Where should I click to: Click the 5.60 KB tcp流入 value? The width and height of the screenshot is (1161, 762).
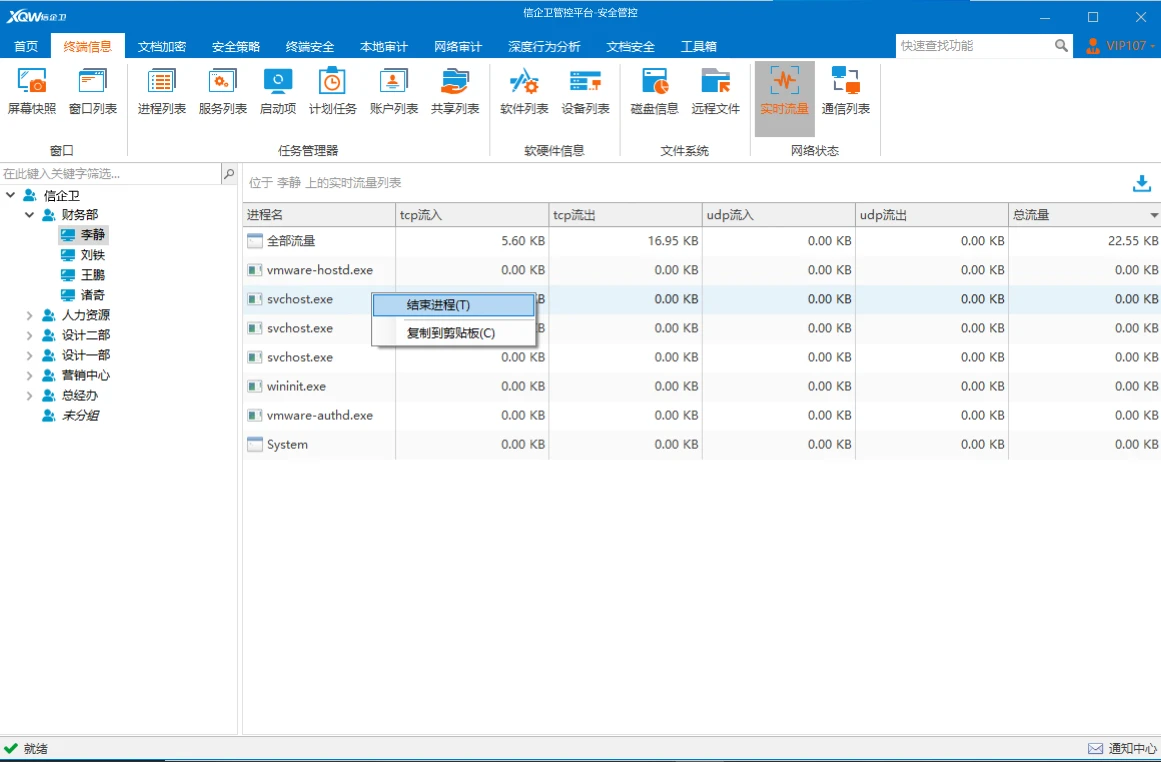coord(523,241)
